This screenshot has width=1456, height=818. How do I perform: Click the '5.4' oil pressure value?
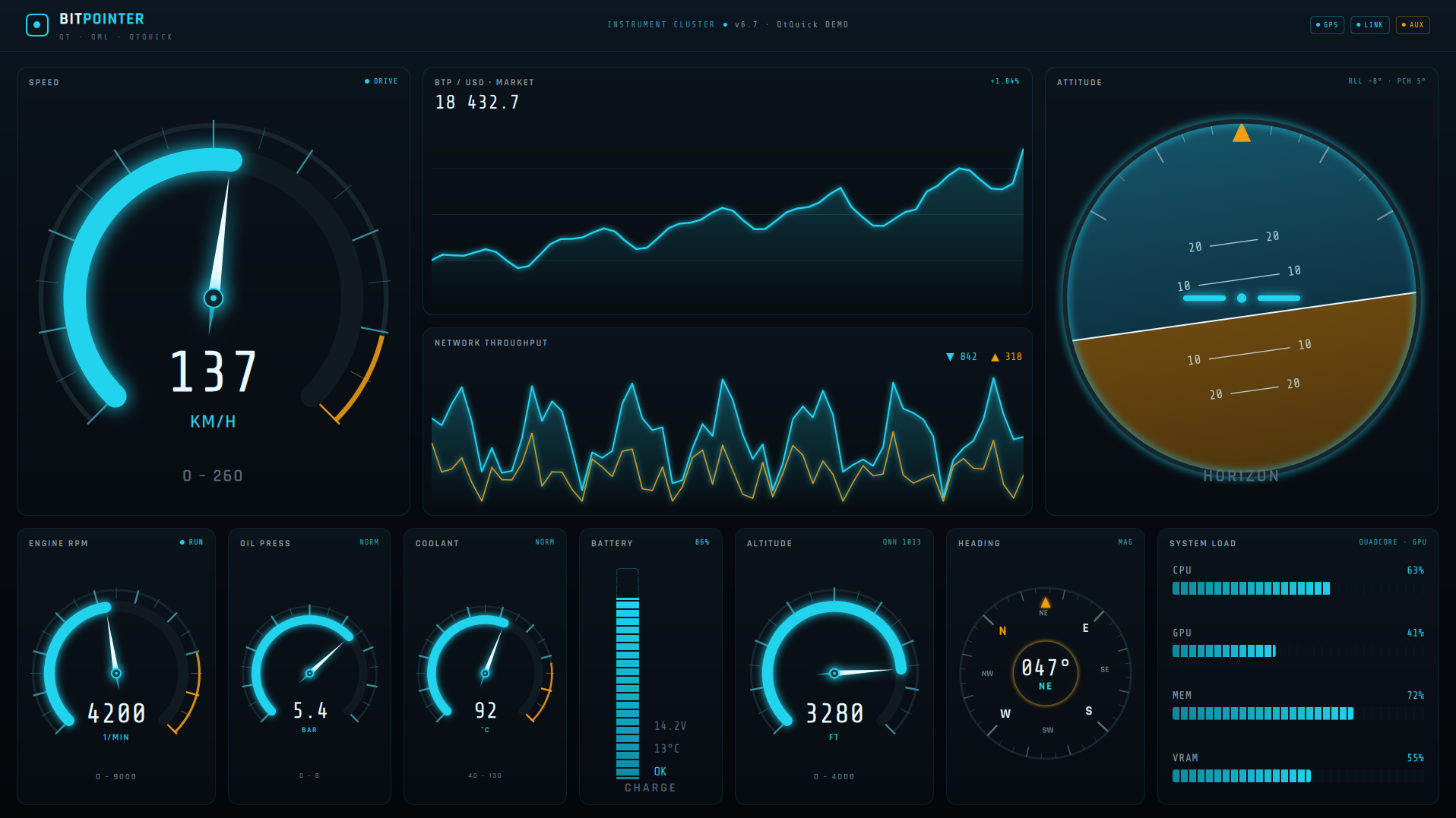click(310, 711)
